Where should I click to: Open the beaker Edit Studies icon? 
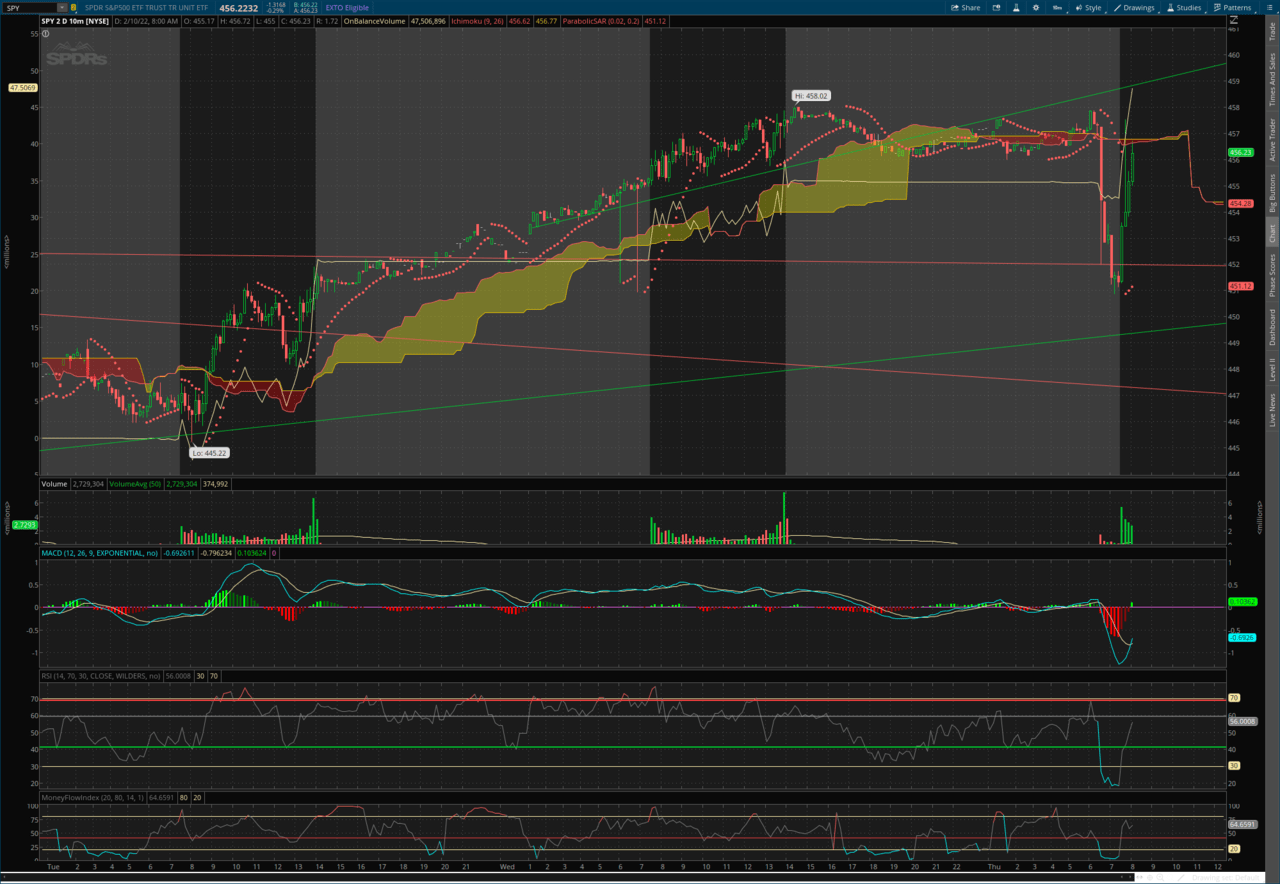1016,7
